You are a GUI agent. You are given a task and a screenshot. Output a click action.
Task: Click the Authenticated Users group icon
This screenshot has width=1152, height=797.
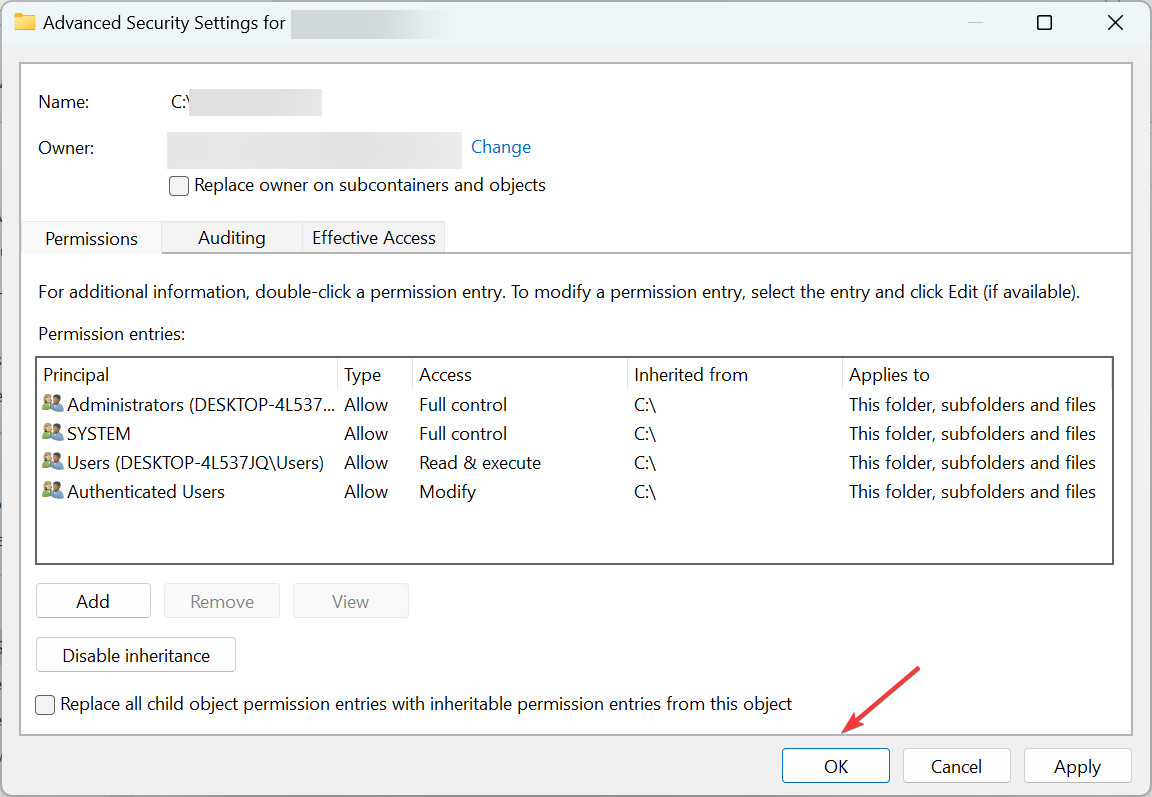point(52,491)
